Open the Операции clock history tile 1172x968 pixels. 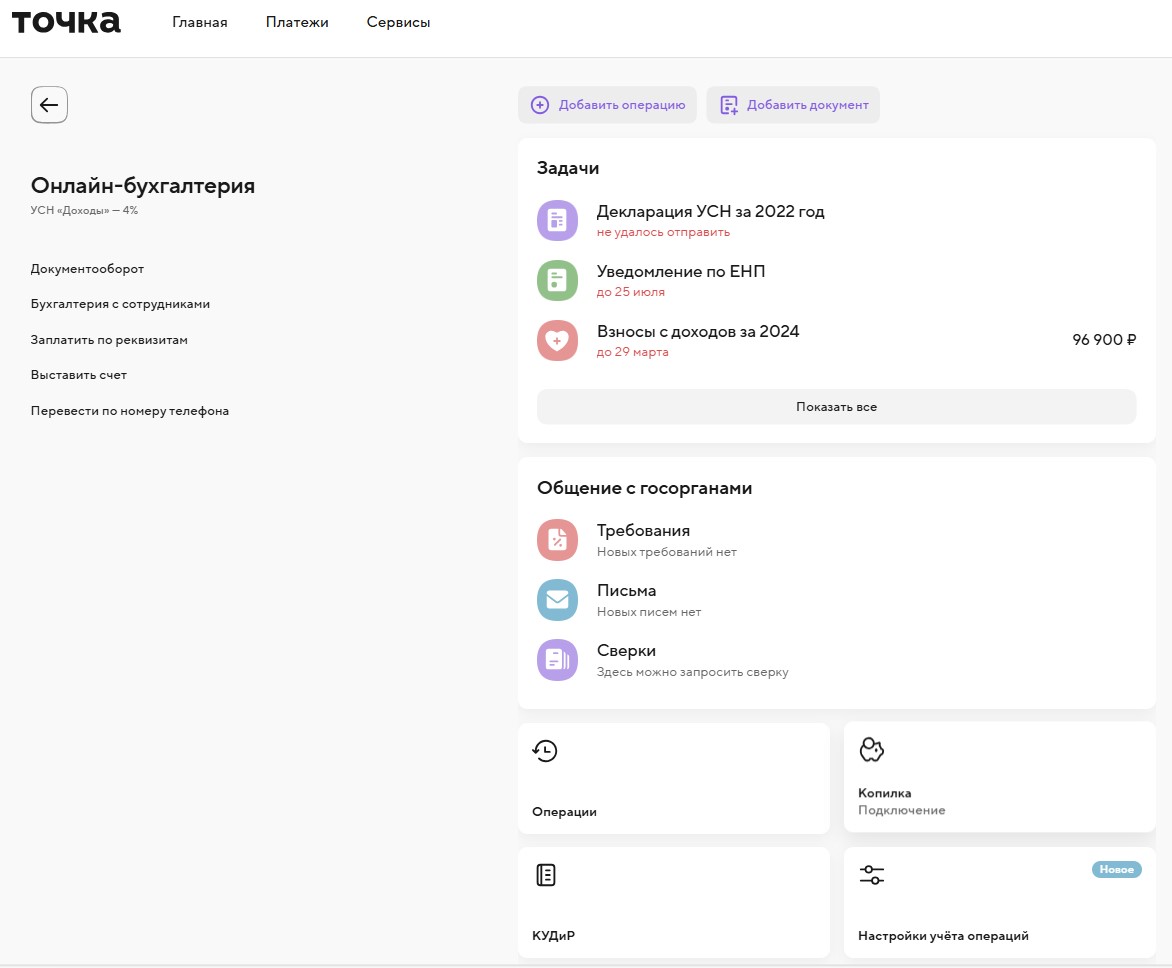coord(673,778)
